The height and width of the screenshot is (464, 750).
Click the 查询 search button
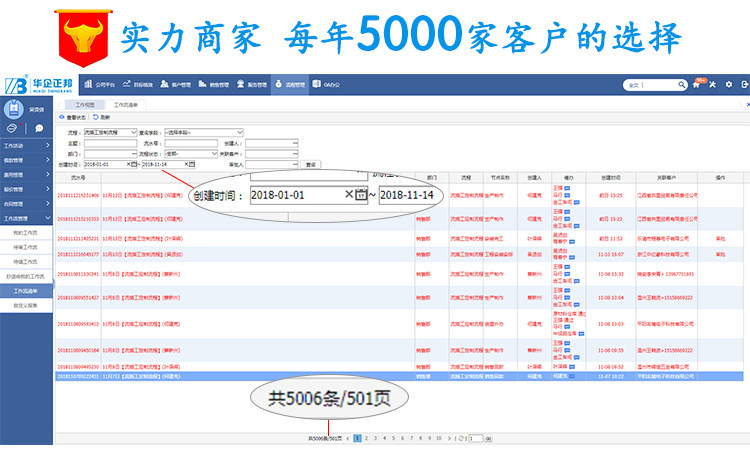coord(311,165)
